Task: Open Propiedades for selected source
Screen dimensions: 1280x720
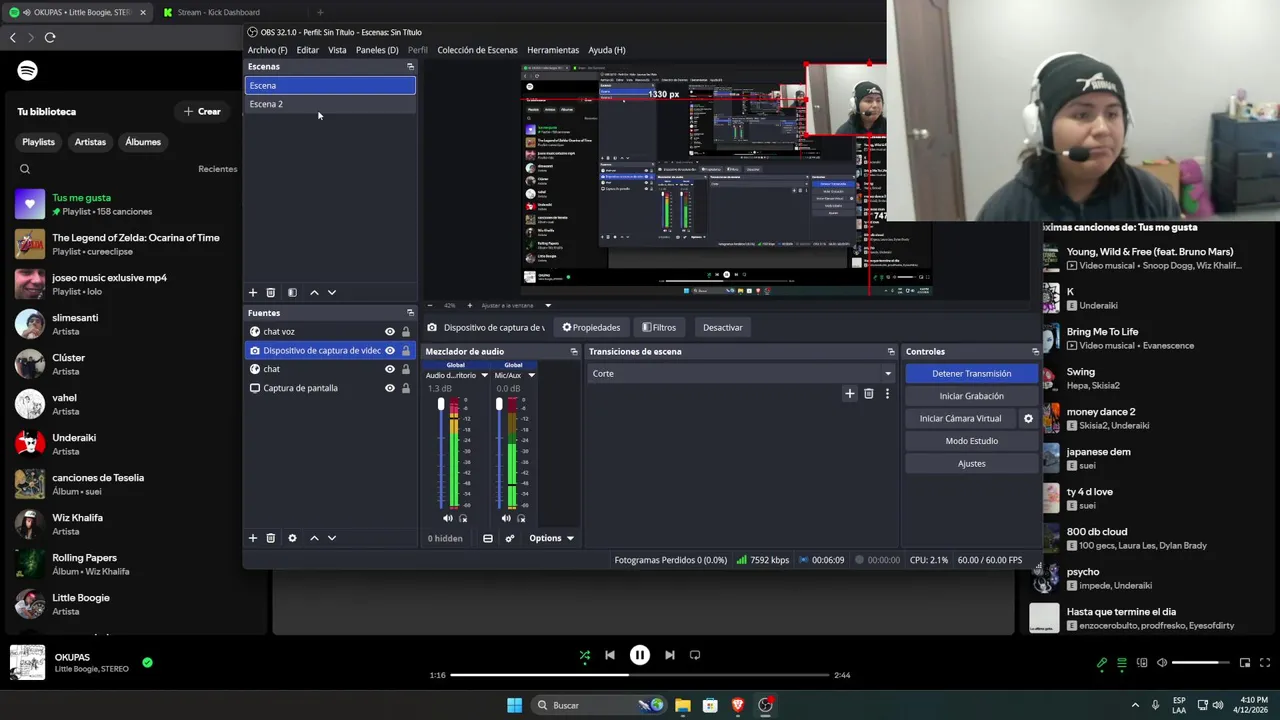Action: coord(591,328)
